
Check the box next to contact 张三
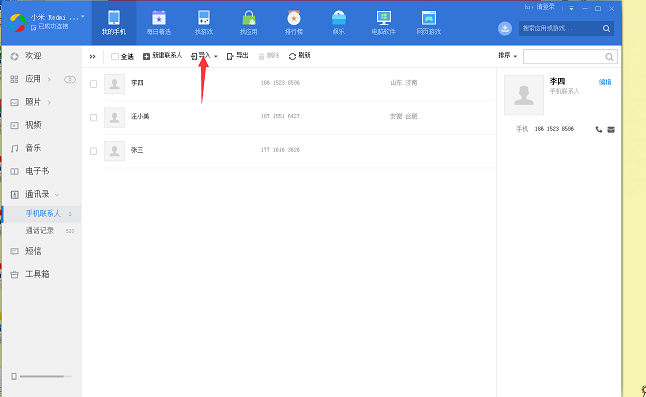coord(94,151)
